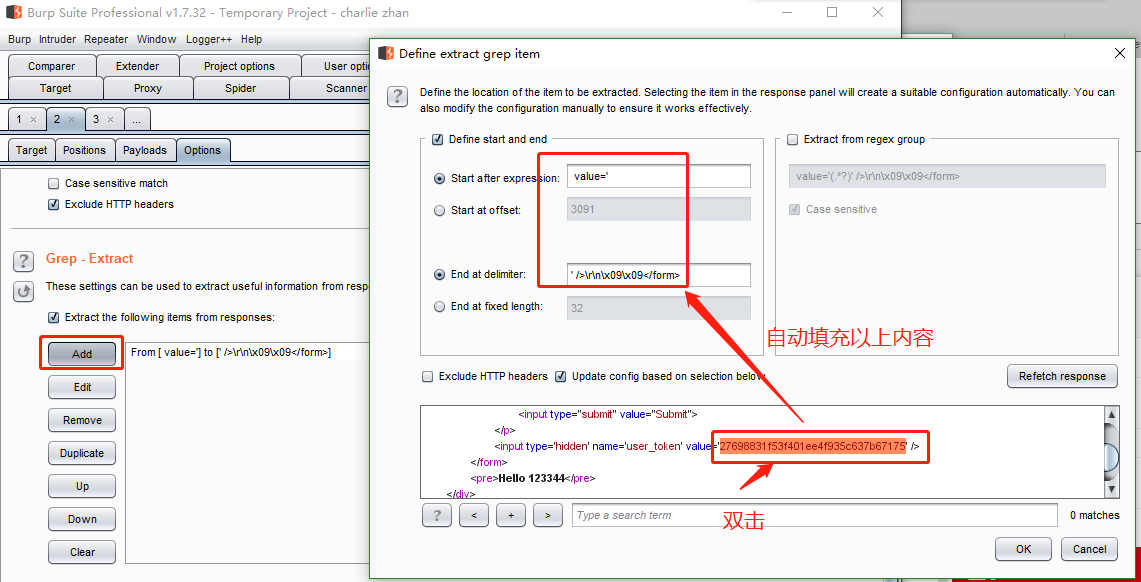Click the Up button
The image size is (1141, 582).
82,486
